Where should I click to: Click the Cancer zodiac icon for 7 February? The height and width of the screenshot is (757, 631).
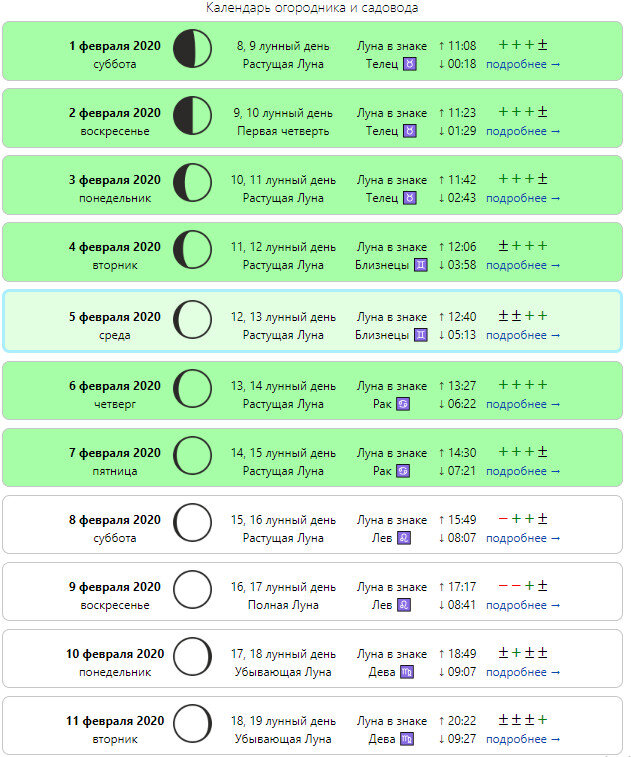pyautogui.click(x=403, y=471)
